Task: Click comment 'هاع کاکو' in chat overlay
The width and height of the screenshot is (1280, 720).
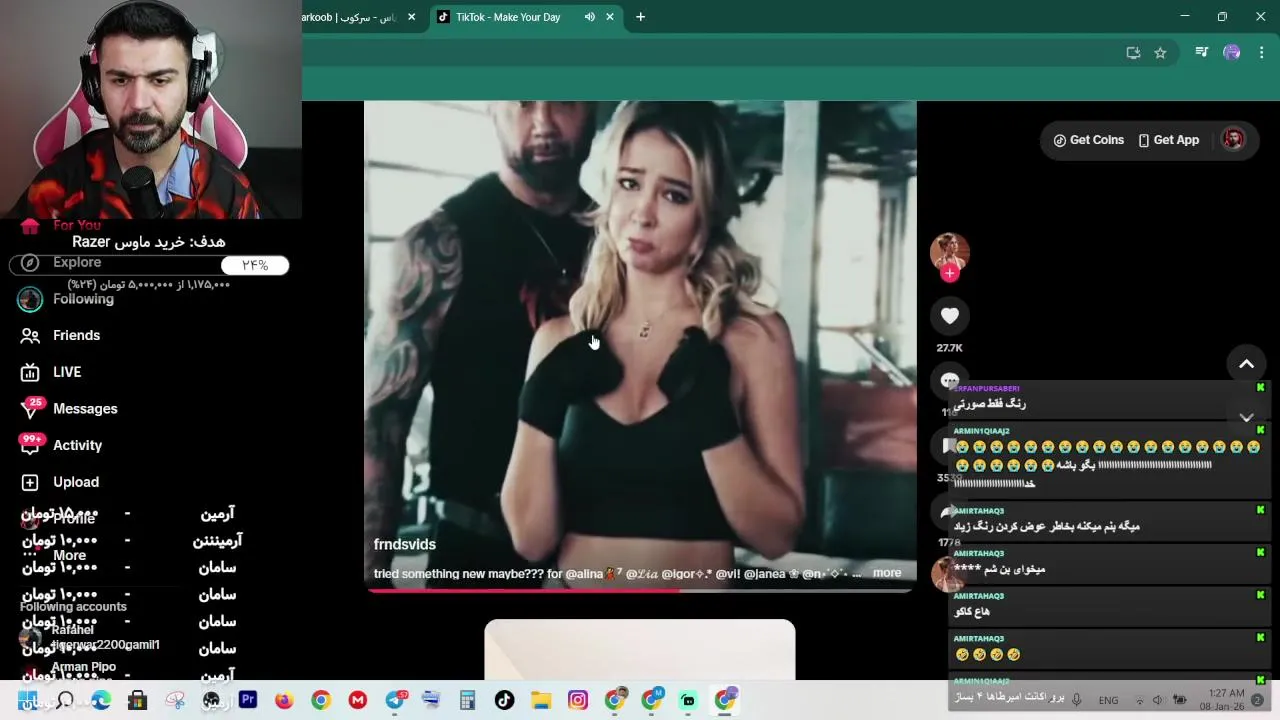Action: click(972, 611)
